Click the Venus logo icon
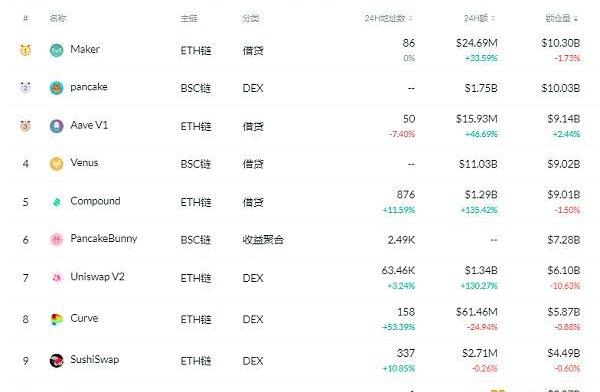The image size is (600, 392). coord(57,164)
